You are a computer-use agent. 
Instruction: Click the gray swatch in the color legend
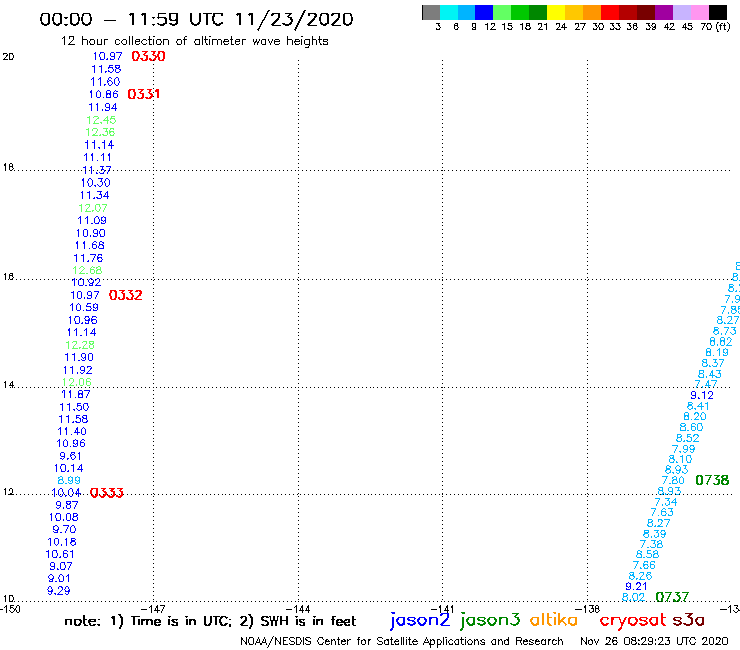coord(431,12)
